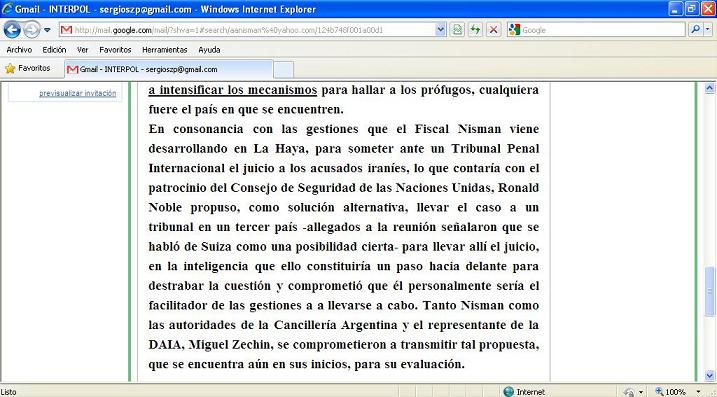Click the scrollbar down arrow

point(710,376)
